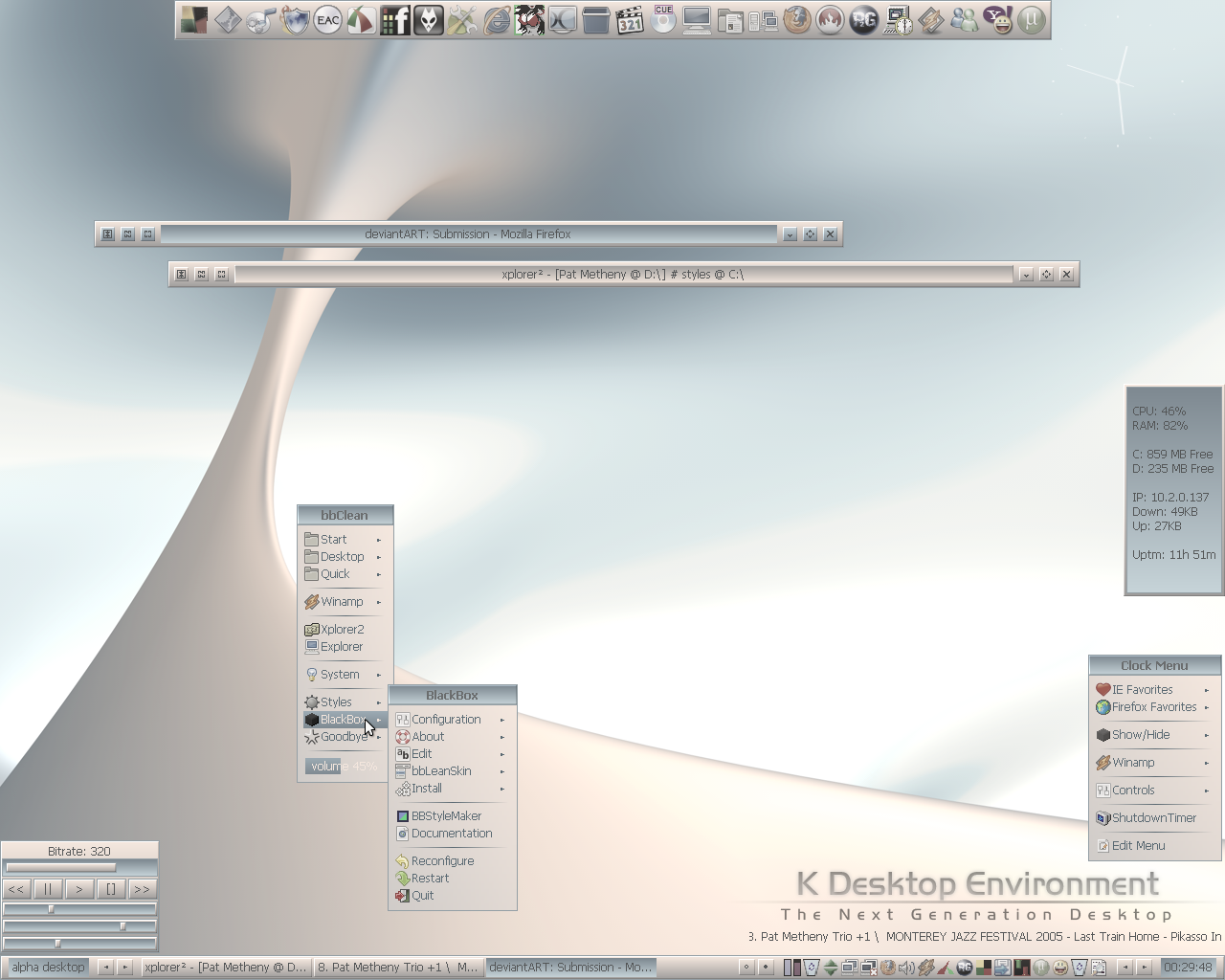Click the 00:29:48 clock in taskbar
The height and width of the screenshot is (980, 1225).
click(x=1188, y=968)
